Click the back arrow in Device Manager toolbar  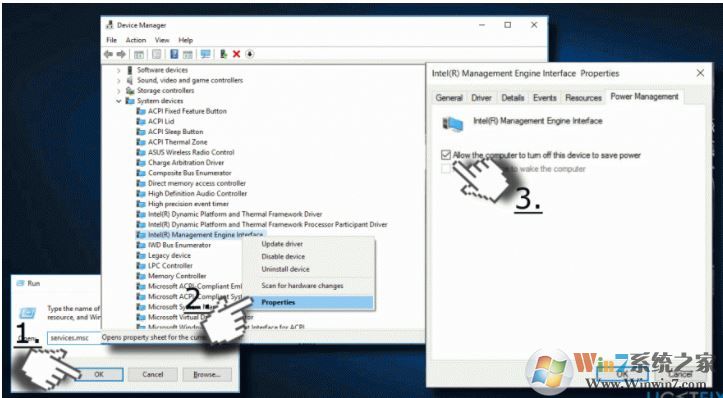tap(108, 54)
